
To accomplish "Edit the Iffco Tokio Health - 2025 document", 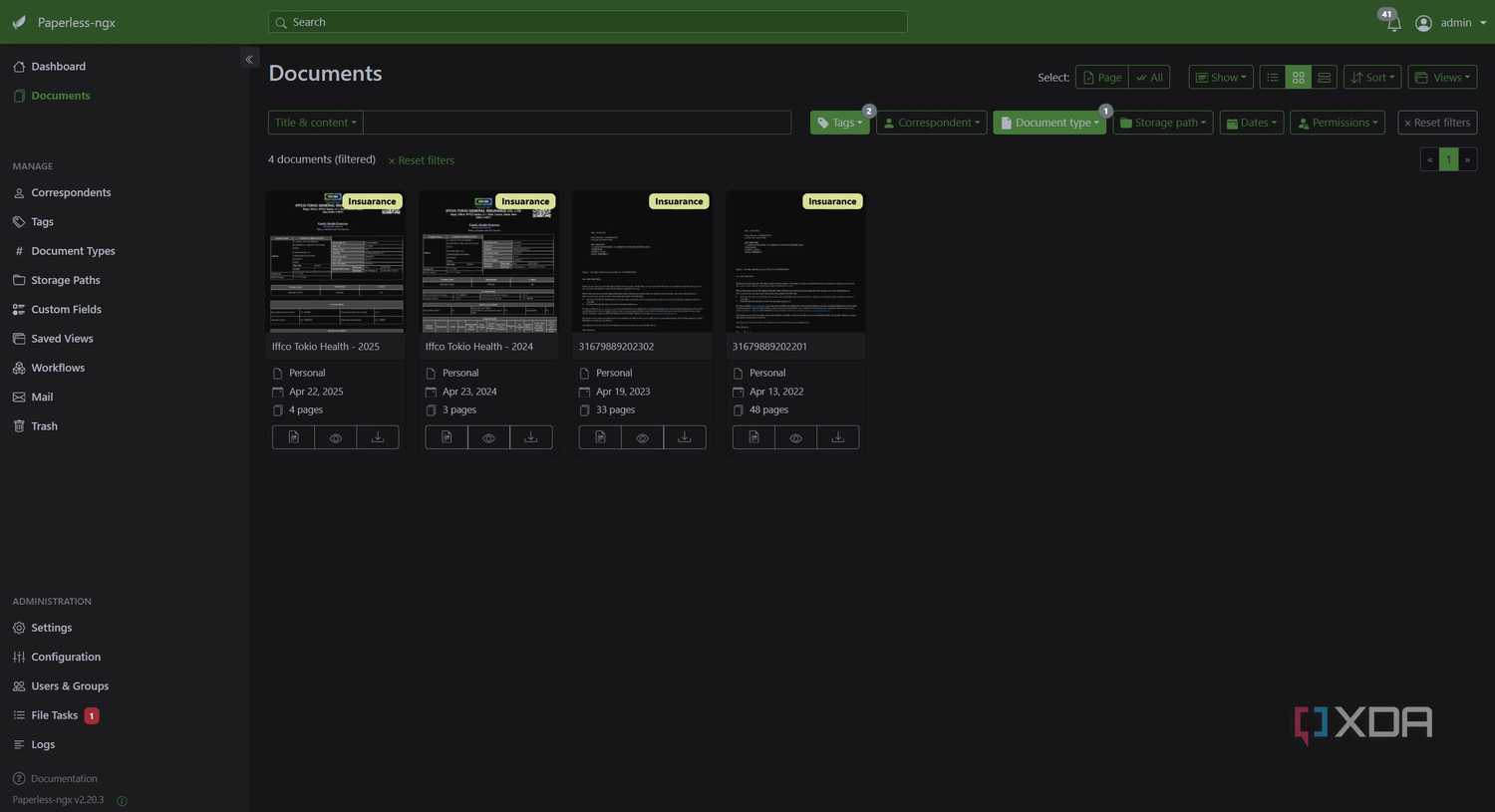I will tap(293, 437).
